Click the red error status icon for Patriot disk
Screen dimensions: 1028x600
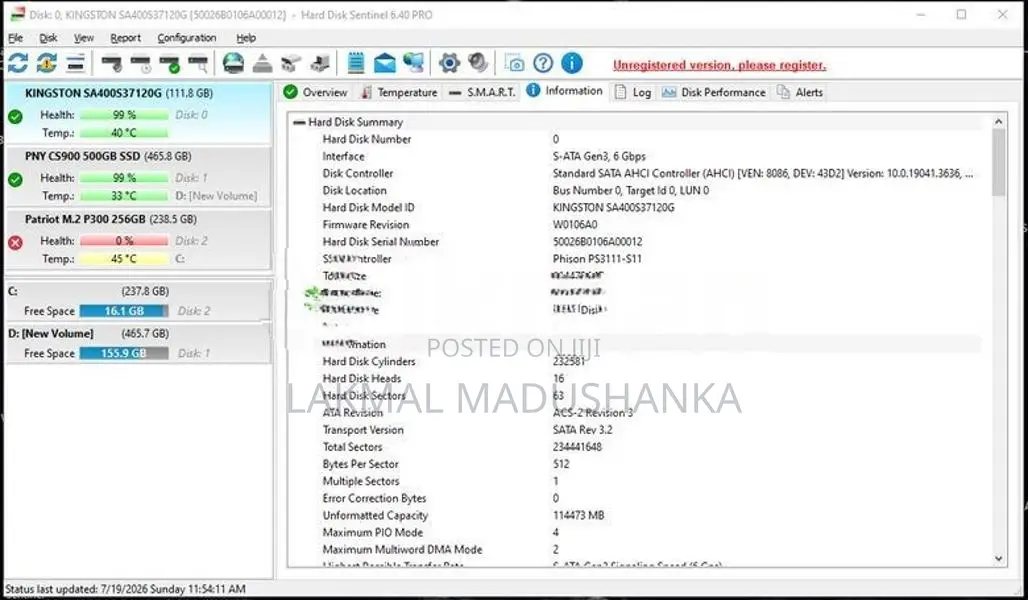pos(16,243)
